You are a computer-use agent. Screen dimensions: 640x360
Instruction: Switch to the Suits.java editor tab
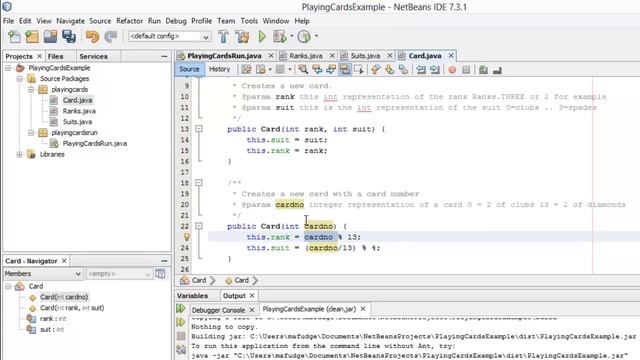point(365,56)
